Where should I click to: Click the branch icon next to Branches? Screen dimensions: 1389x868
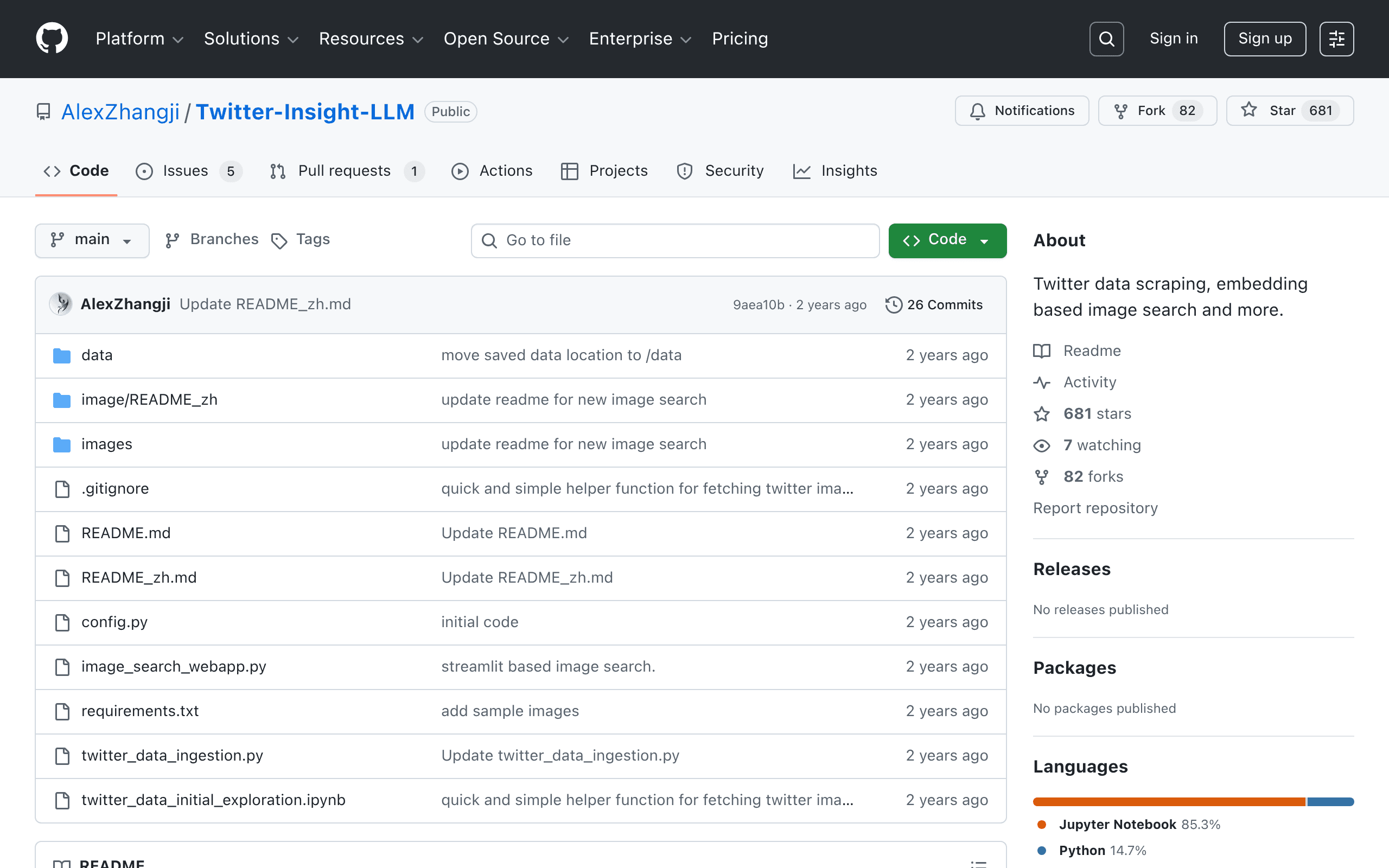(172, 240)
